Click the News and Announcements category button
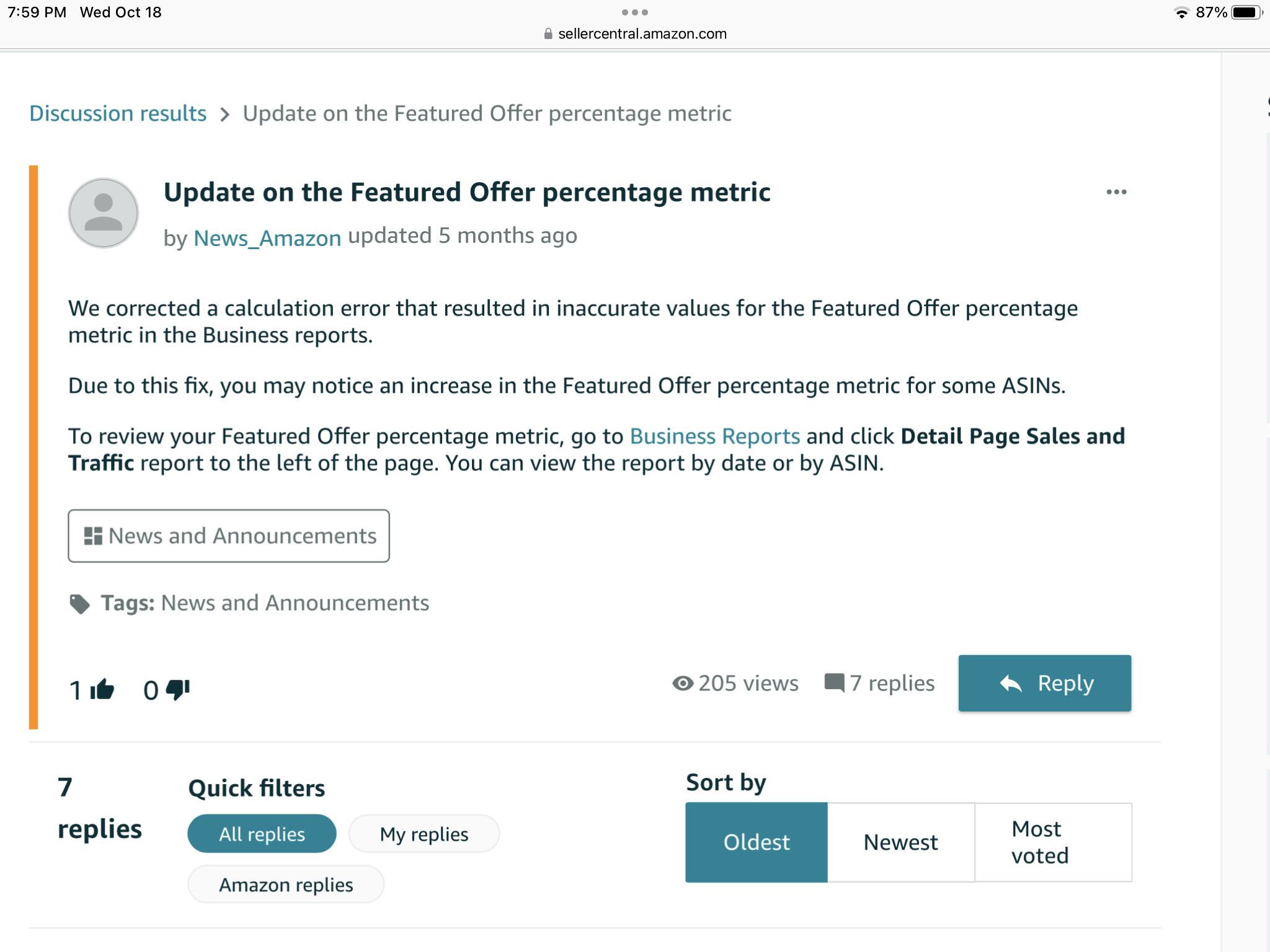Viewport: 1270px width, 952px height. click(229, 536)
